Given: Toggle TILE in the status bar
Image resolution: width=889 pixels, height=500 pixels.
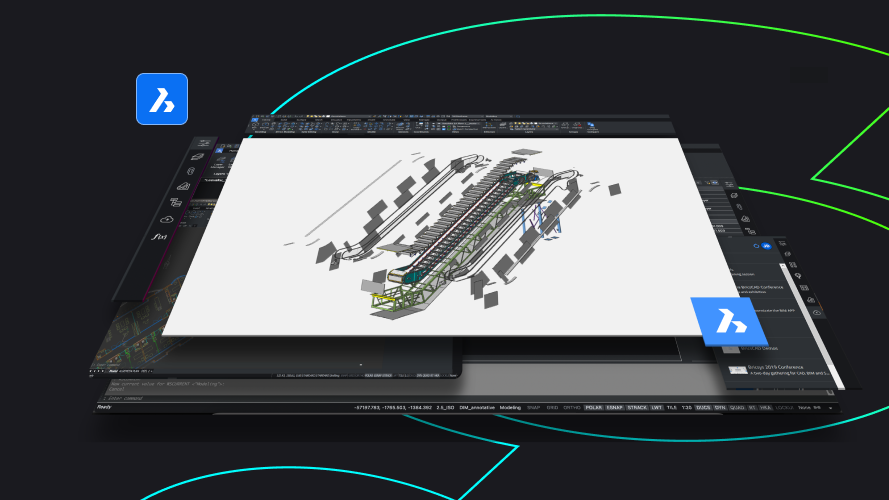Looking at the screenshot, I should (672, 408).
